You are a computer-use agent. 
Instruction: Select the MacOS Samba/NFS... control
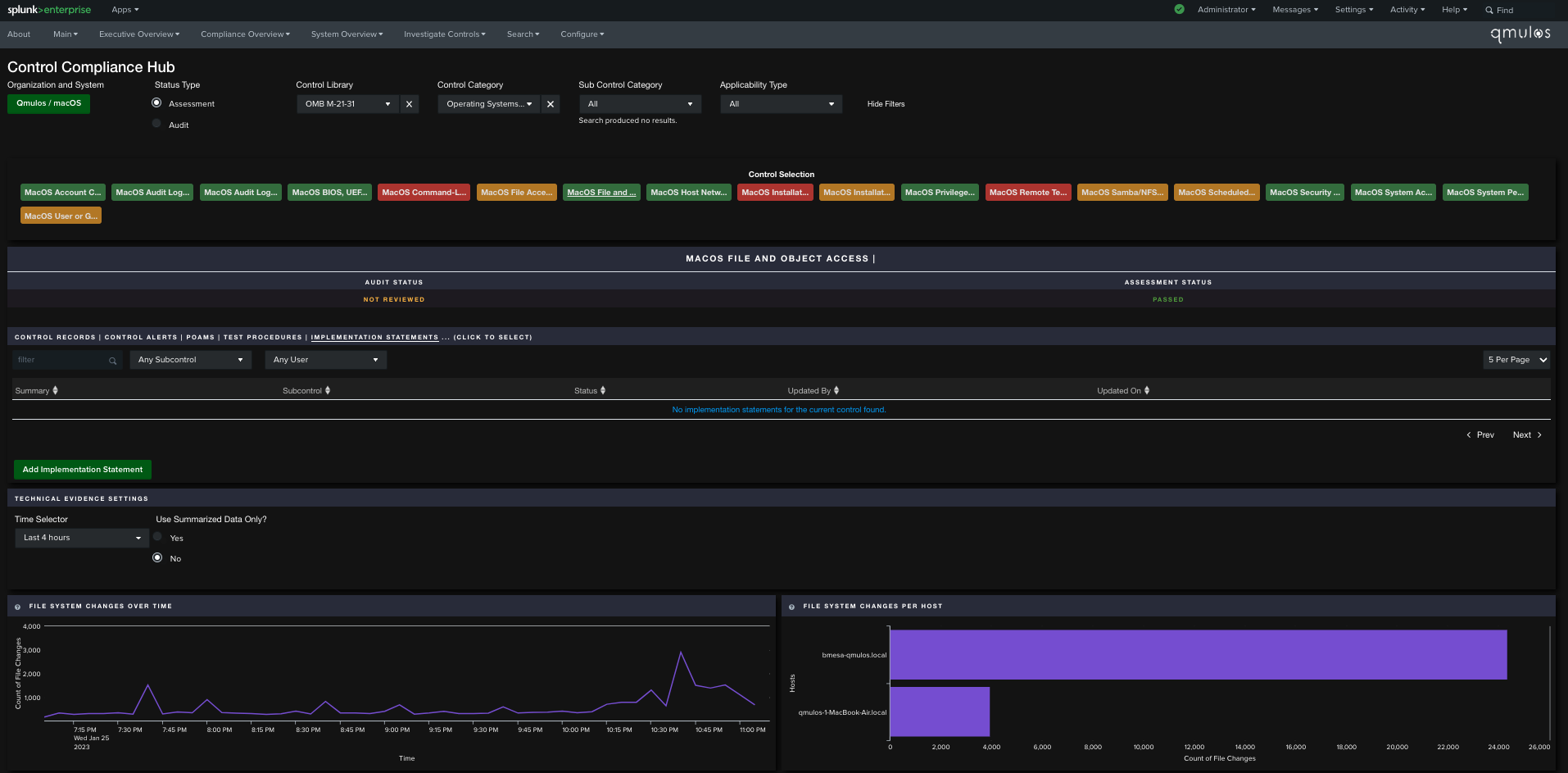[x=1122, y=193]
